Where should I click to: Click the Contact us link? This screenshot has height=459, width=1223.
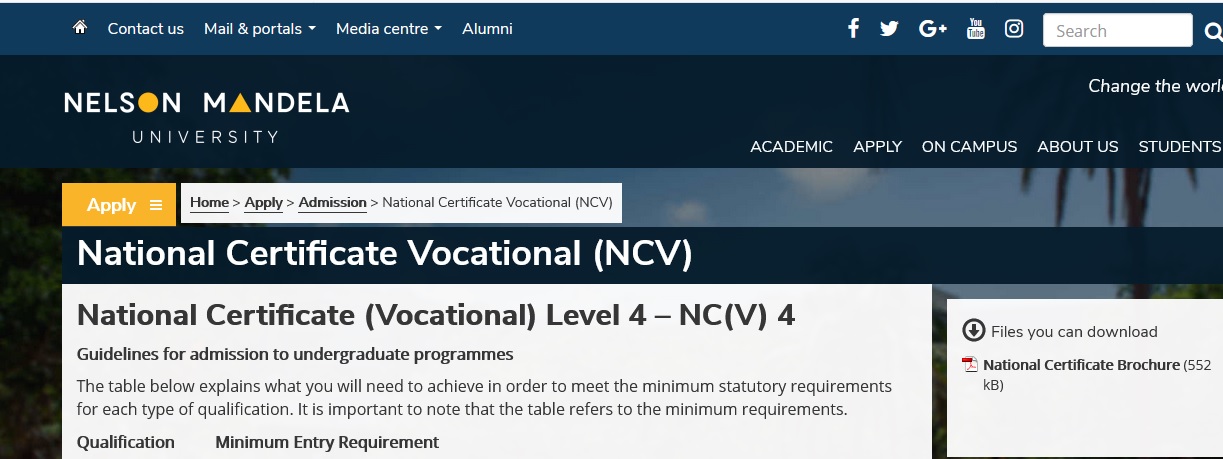(146, 29)
